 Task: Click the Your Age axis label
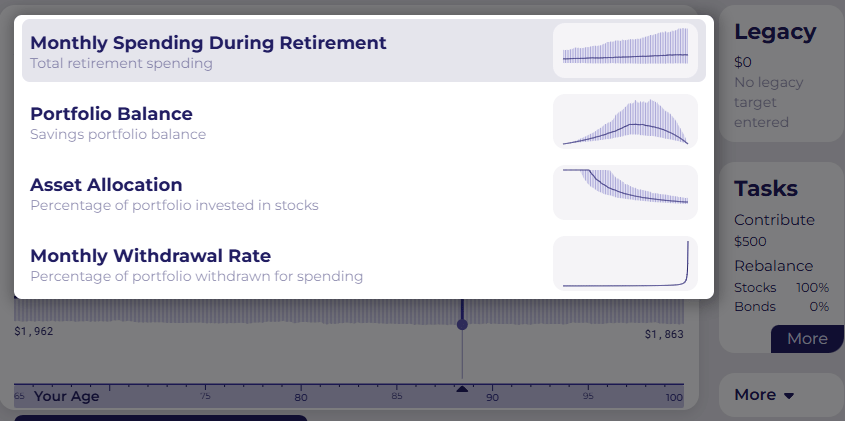pyautogui.click(x=66, y=396)
